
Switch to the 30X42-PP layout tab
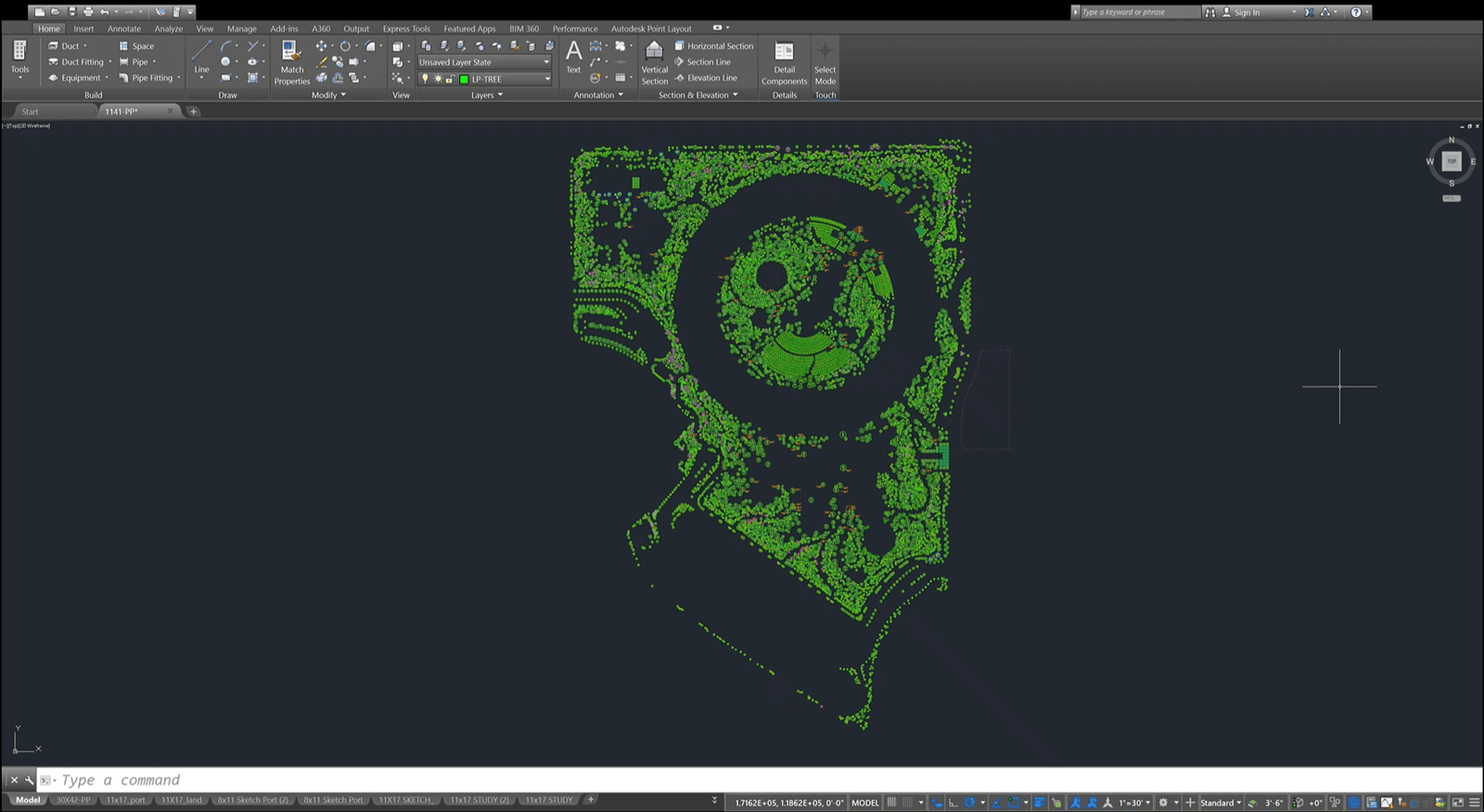tap(73, 800)
